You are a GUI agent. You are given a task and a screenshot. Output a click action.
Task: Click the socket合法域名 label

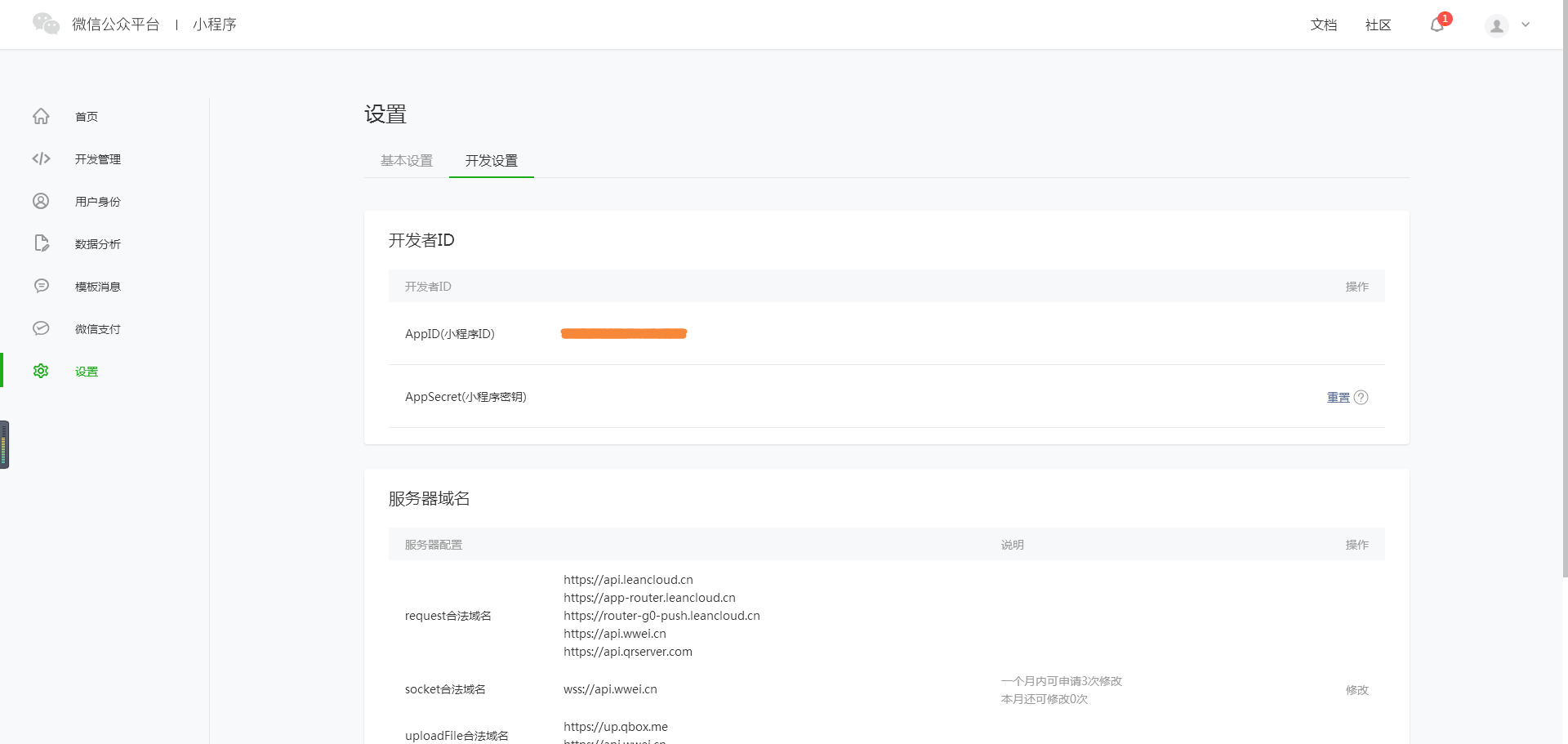(x=445, y=689)
